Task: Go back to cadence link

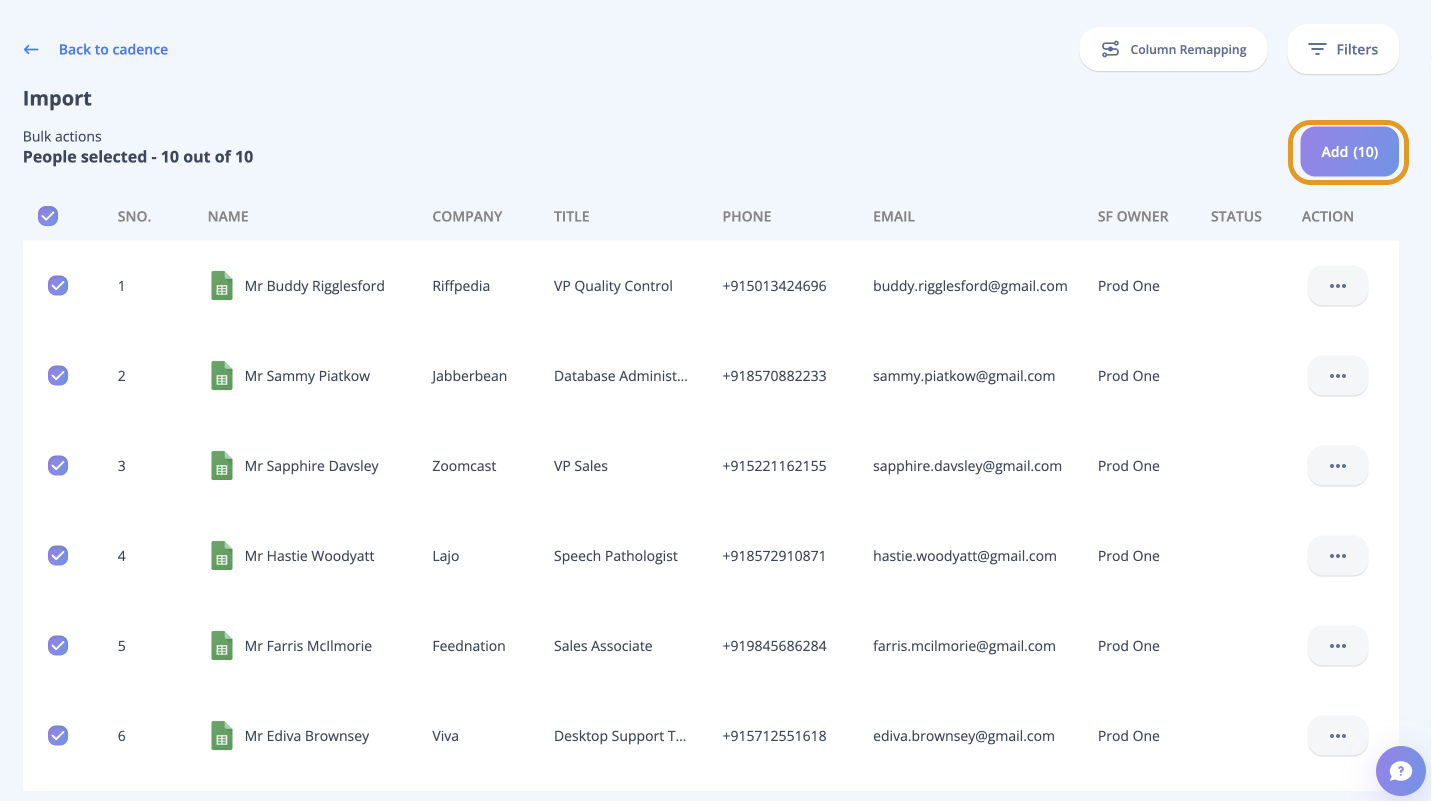Action: 113,50
